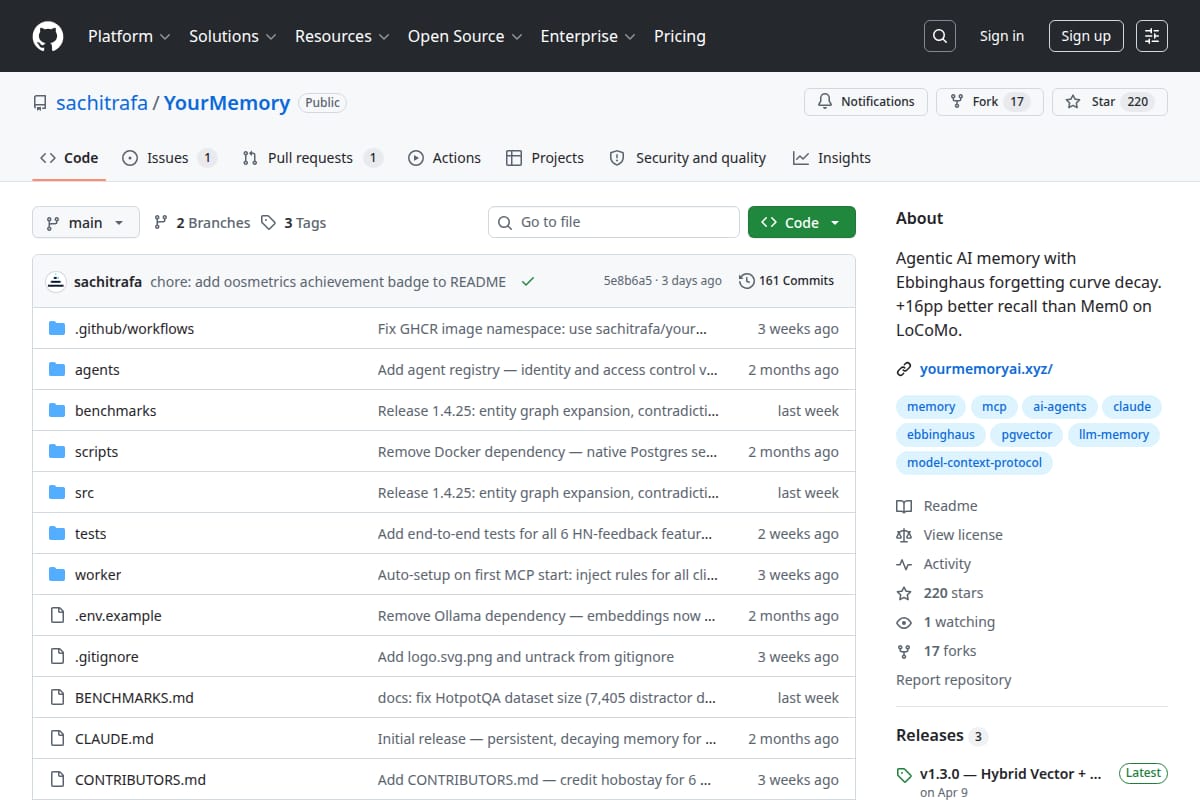Click the CLAUDE.md file icon
1200x800 pixels.
point(57,739)
